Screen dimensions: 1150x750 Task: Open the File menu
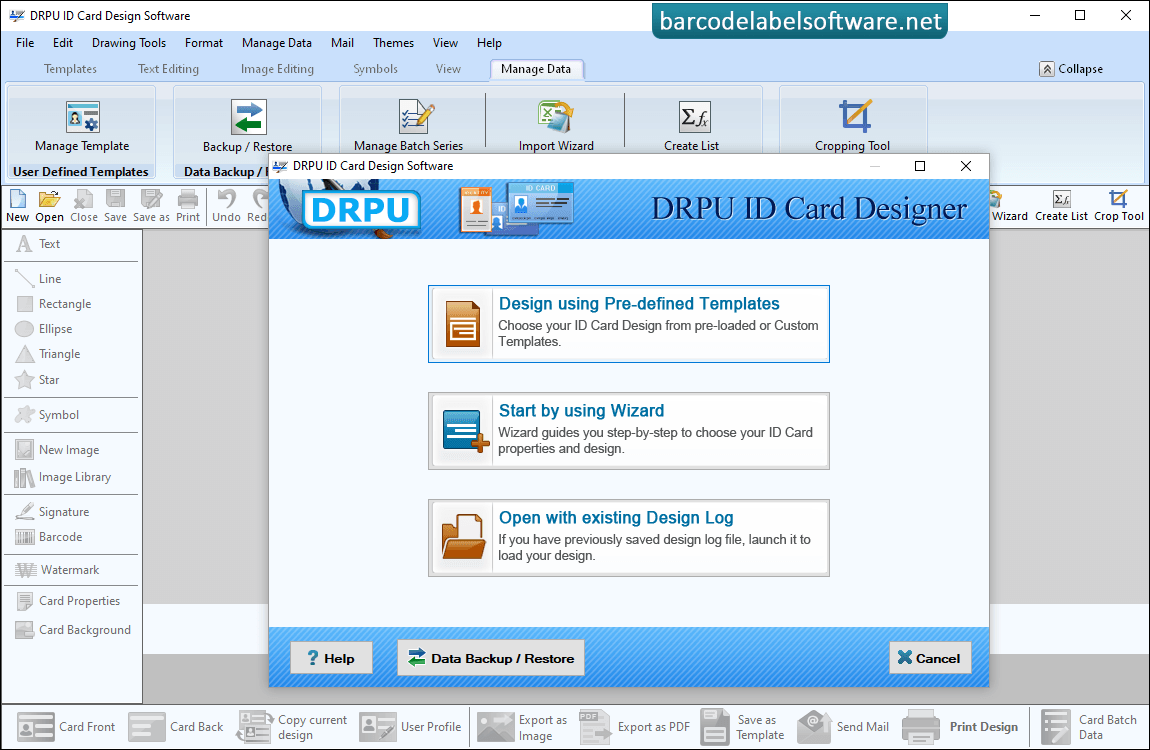click(x=25, y=43)
